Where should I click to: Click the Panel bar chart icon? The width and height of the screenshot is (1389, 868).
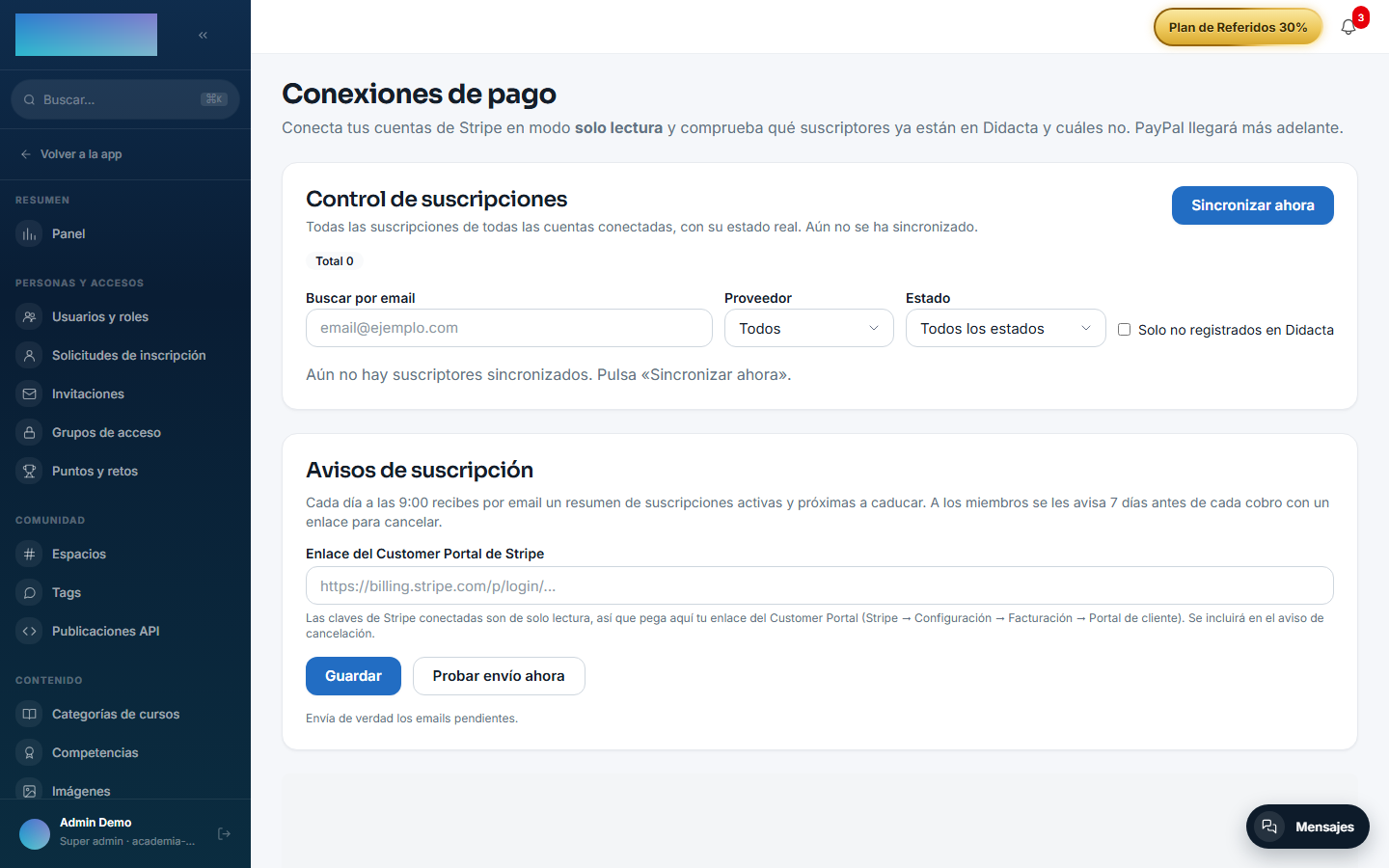[30, 234]
